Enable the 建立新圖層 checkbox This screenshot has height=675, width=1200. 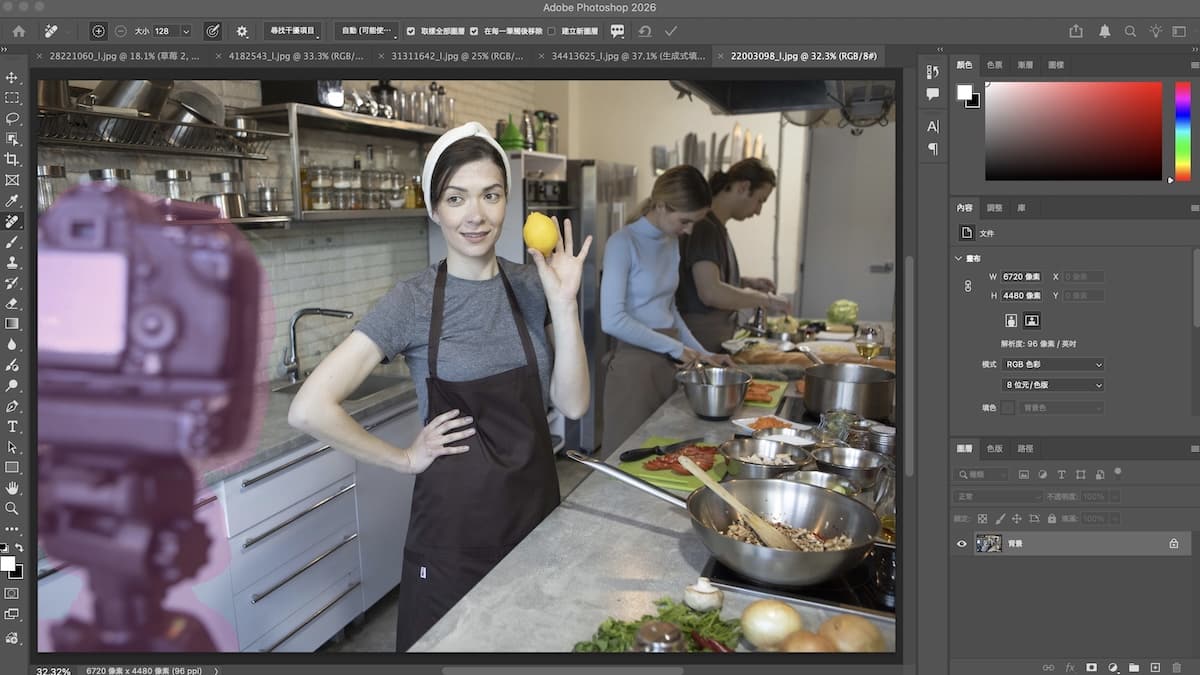(x=552, y=31)
